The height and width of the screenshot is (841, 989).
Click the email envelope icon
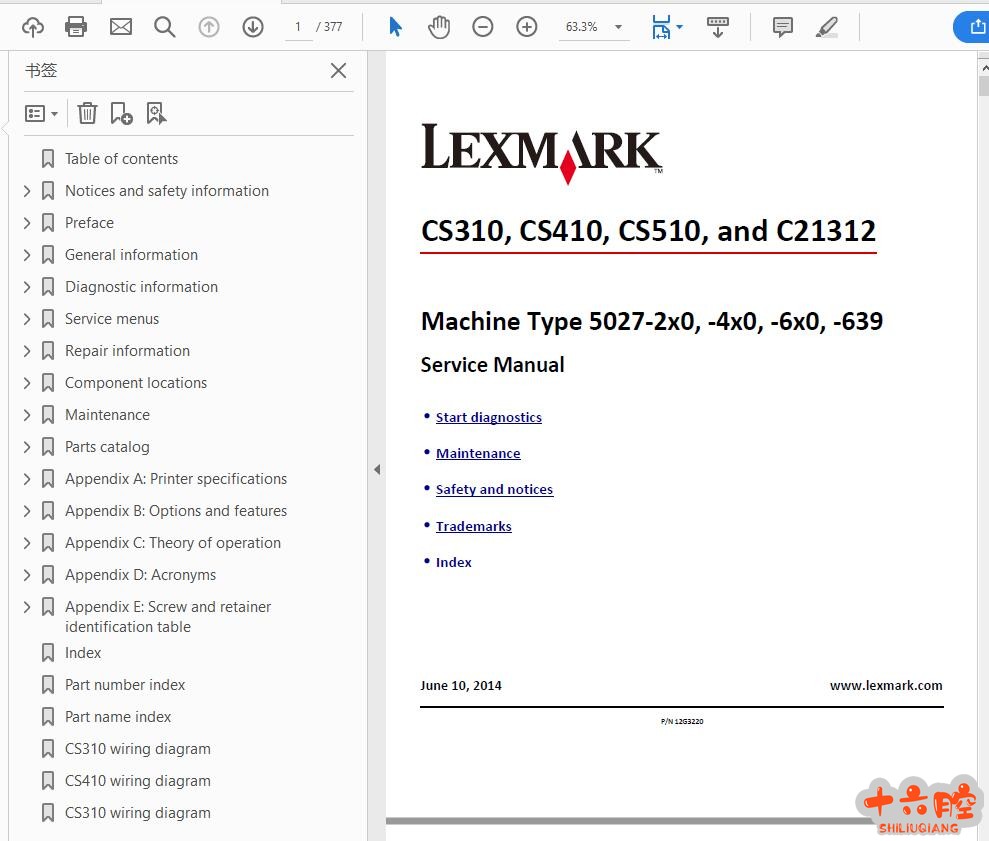(121, 27)
